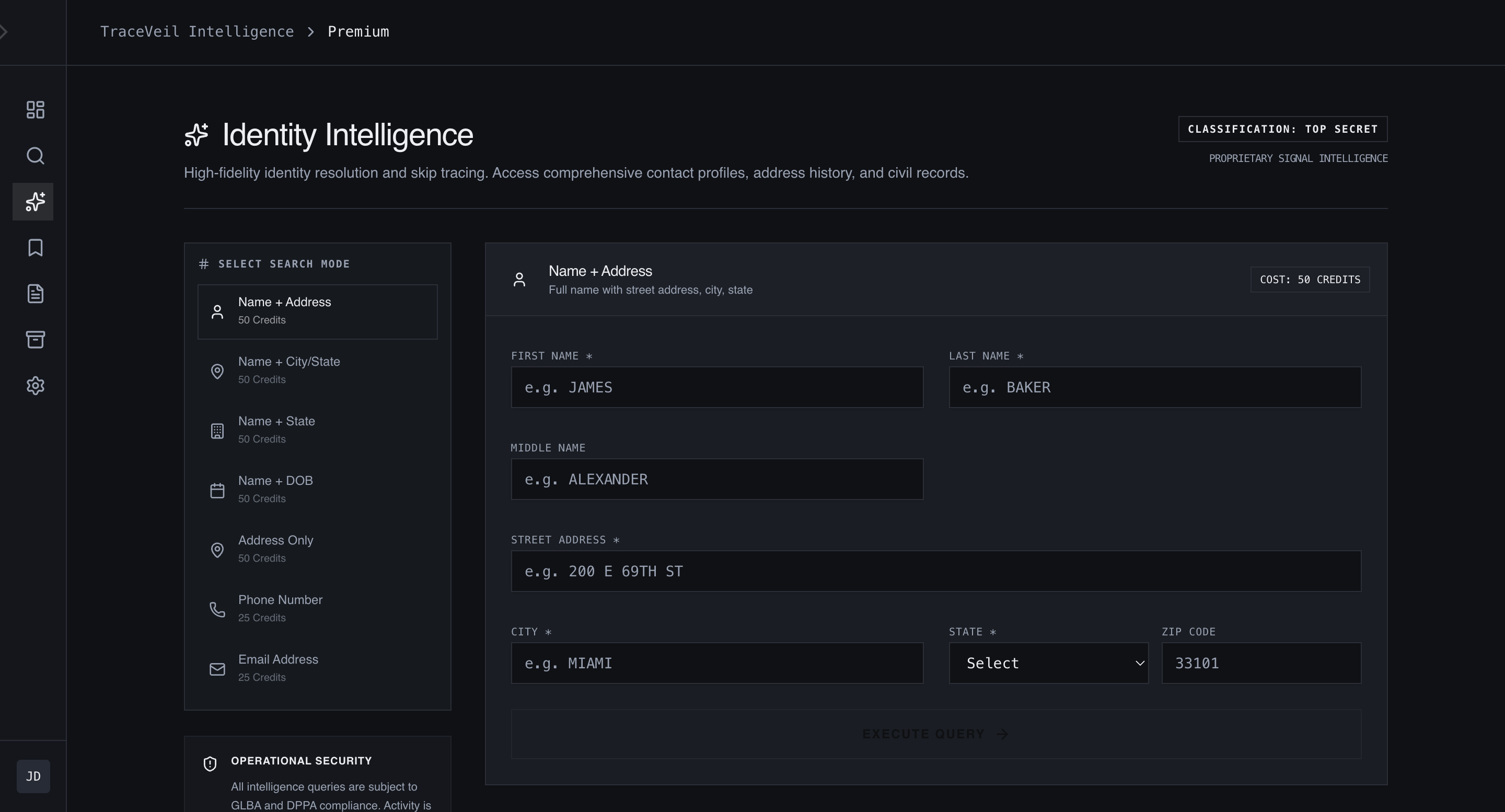Open settings gear in sidebar
Image resolution: width=1505 pixels, height=812 pixels.
[x=35, y=386]
